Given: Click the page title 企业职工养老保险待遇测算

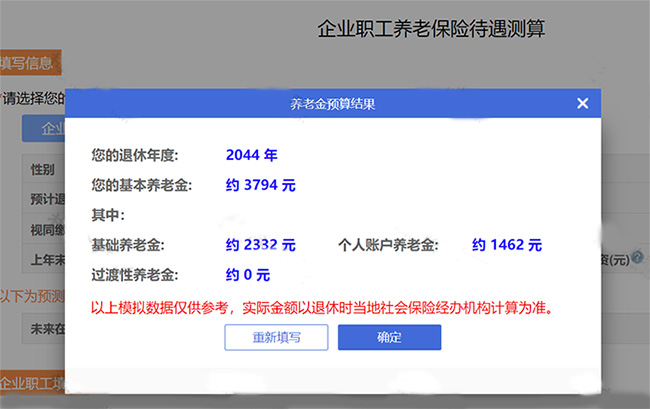Looking at the screenshot, I should (x=430, y=29).
